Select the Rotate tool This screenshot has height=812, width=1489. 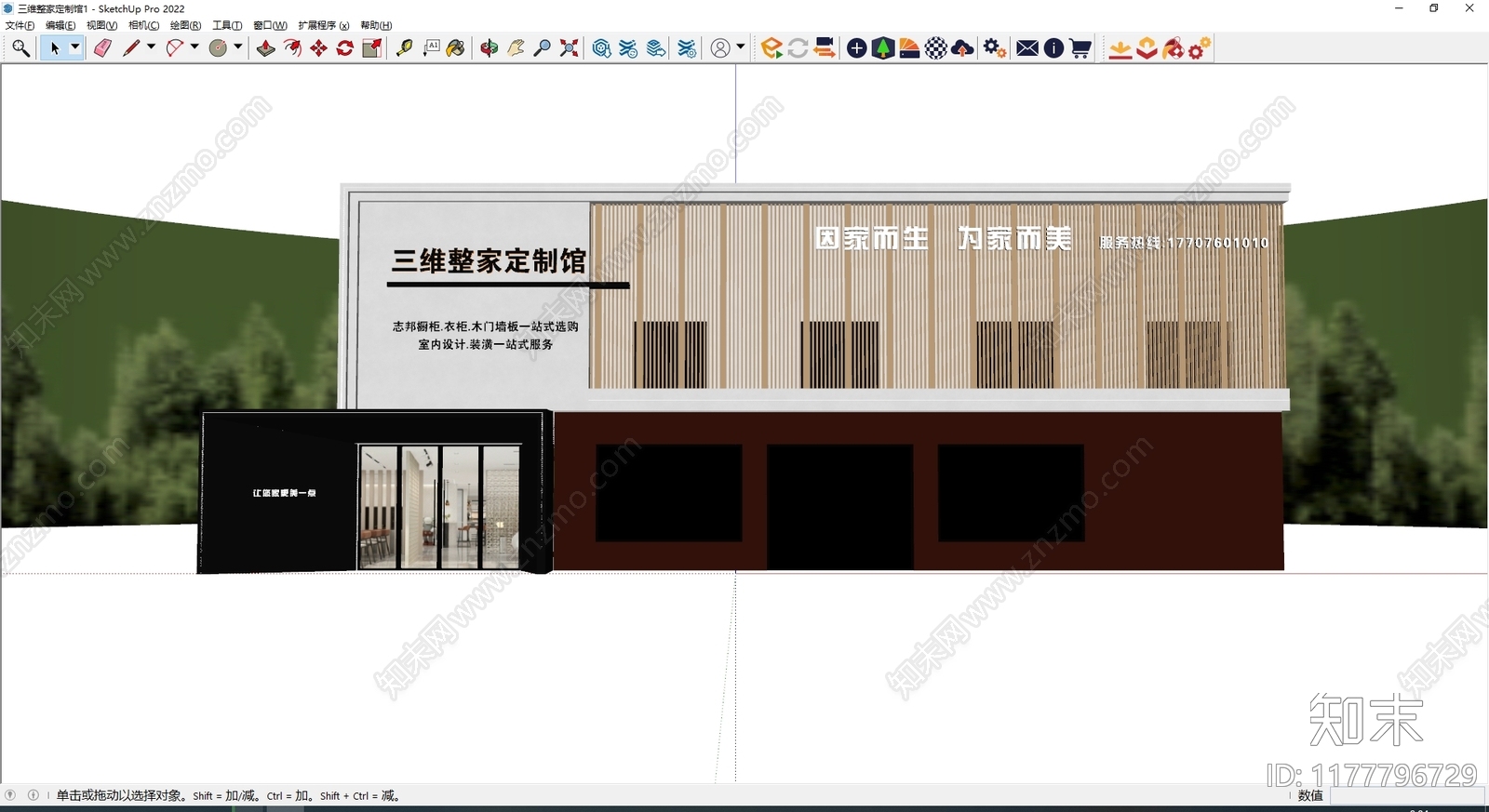tap(344, 48)
